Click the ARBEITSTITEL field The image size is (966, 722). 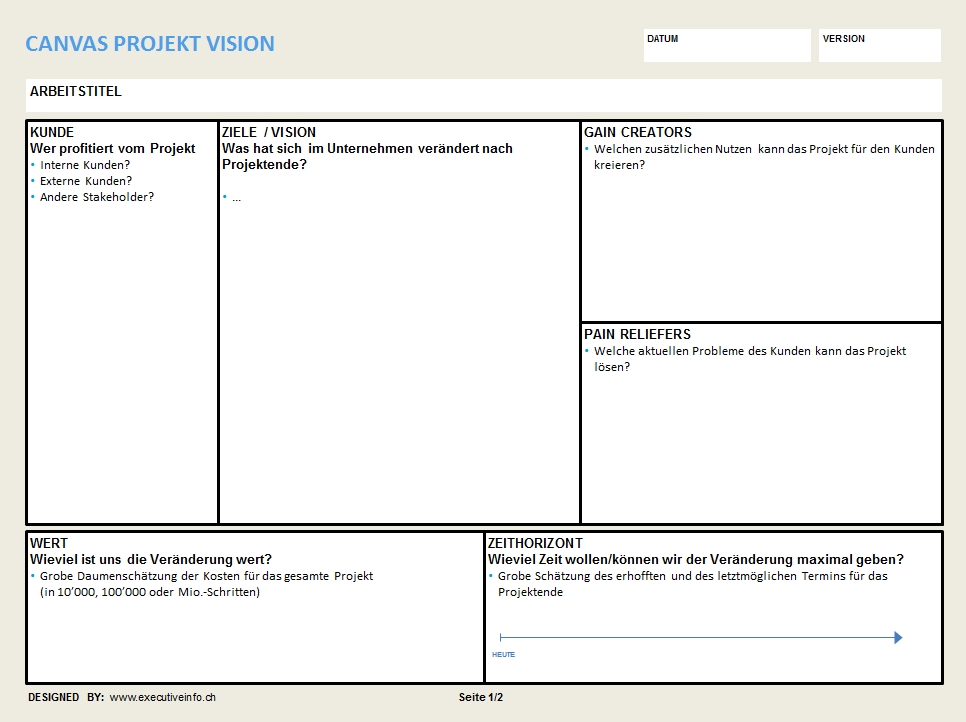484,95
